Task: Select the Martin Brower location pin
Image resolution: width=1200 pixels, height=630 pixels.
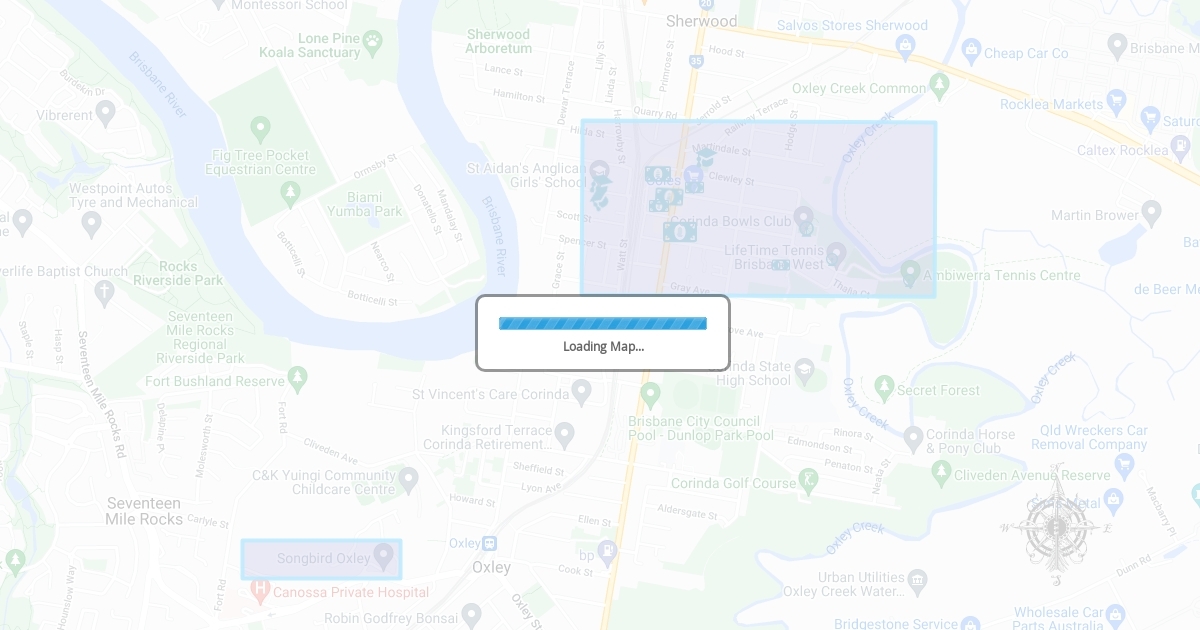Action: 1151,212
